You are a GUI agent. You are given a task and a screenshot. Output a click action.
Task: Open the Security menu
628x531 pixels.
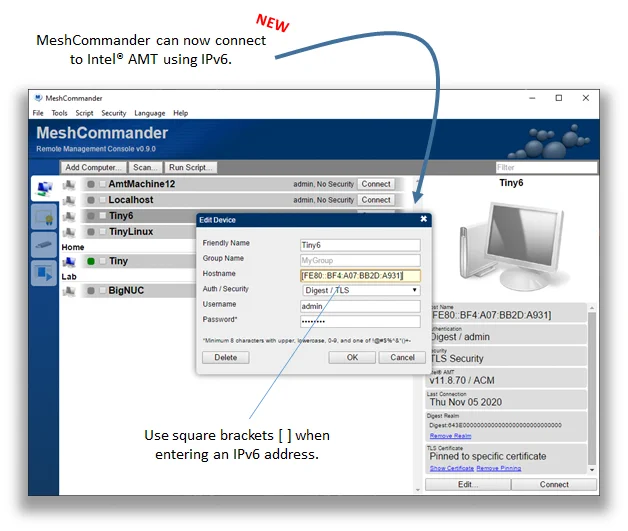(114, 113)
